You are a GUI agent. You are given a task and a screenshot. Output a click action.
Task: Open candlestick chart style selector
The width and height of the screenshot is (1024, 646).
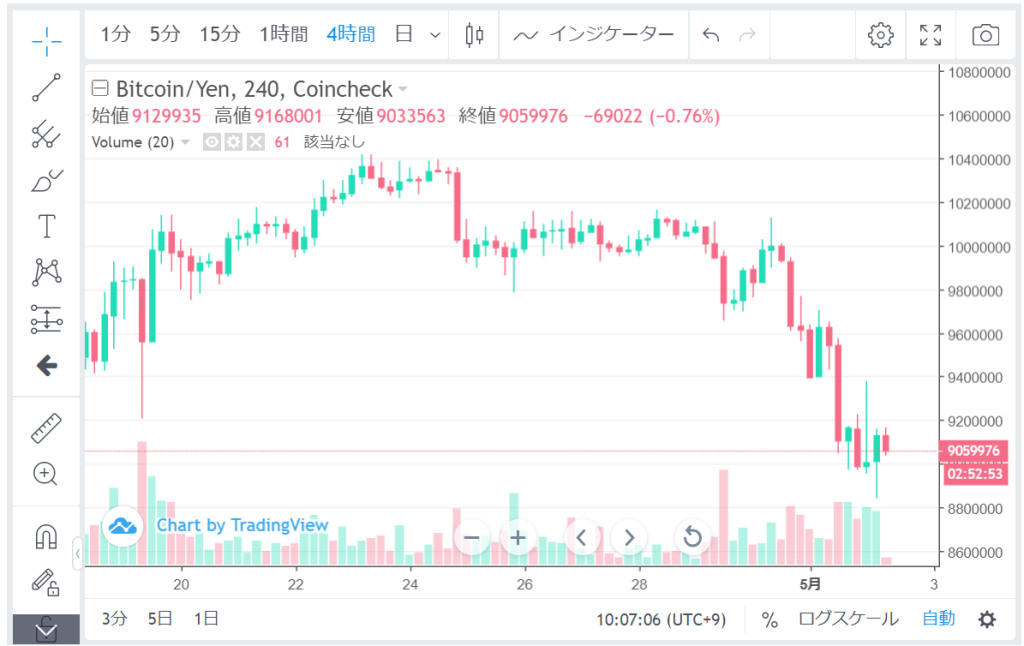(x=474, y=35)
